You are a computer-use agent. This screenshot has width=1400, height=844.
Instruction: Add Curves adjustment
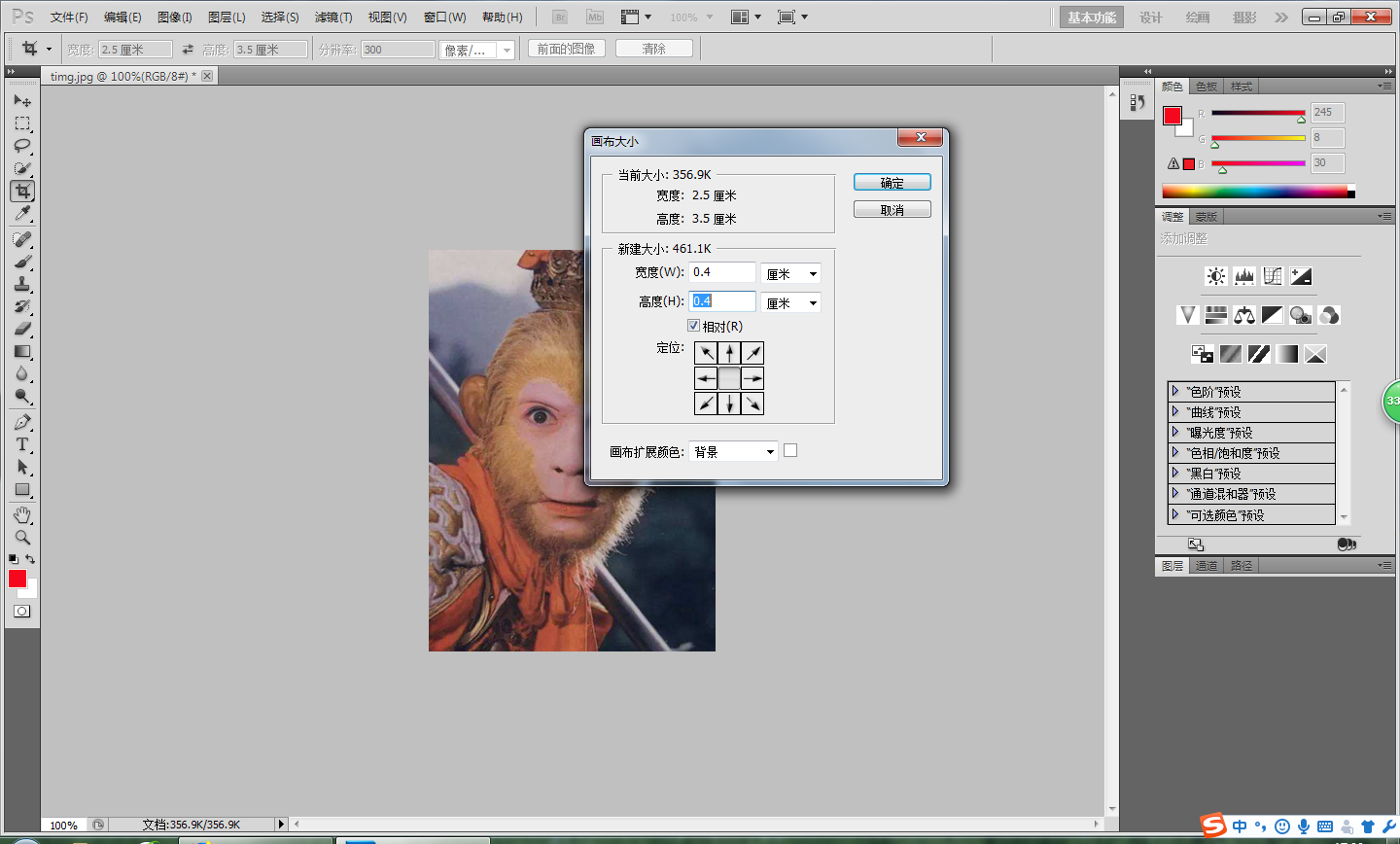coord(1273,276)
